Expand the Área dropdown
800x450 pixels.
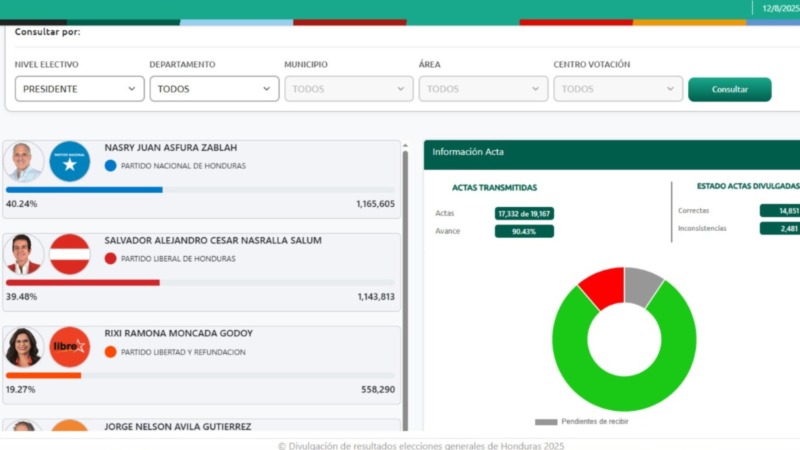(x=483, y=89)
